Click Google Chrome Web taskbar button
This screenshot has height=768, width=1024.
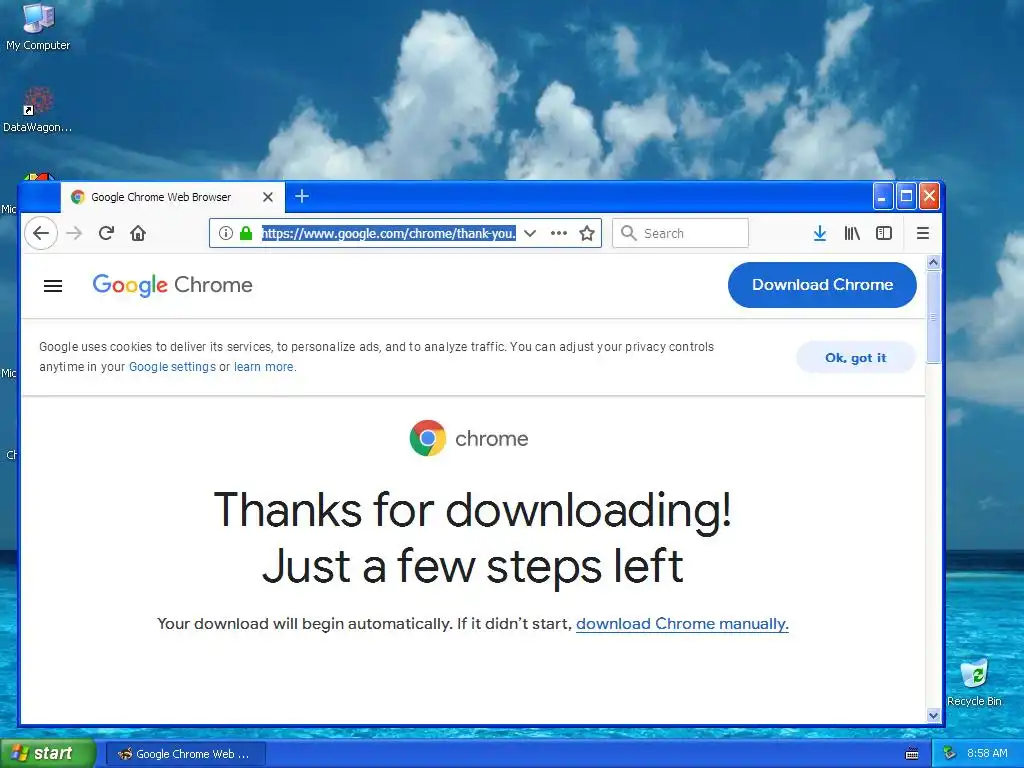[x=186, y=754]
